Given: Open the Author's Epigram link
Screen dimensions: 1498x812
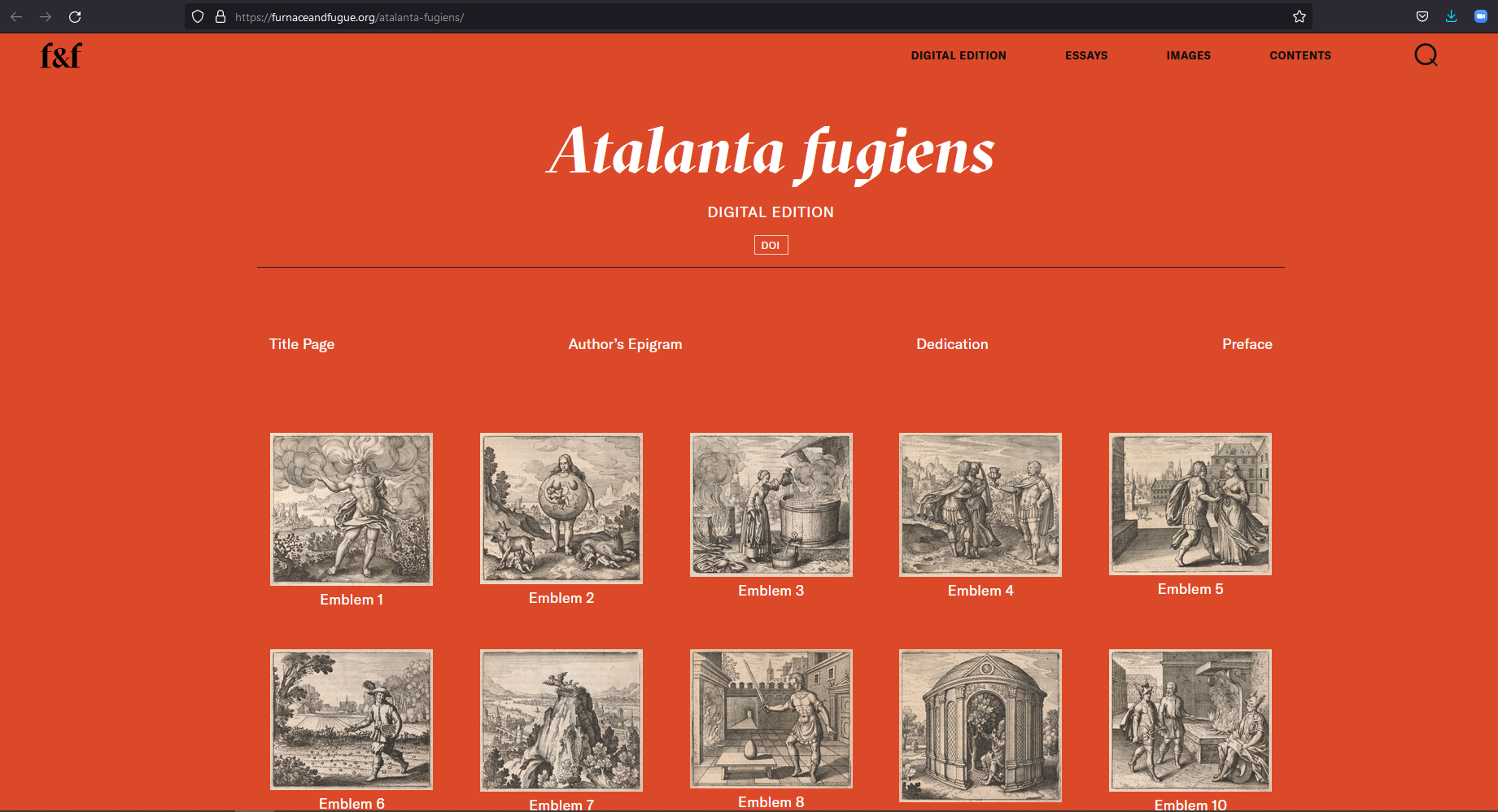Looking at the screenshot, I should tap(625, 344).
